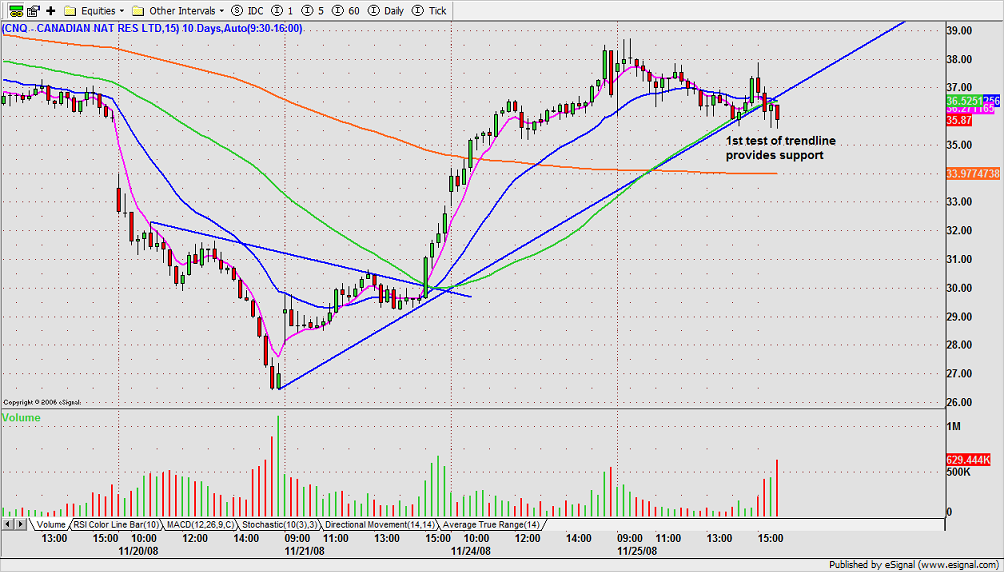Expand the Equities dropdown arrow
Viewport: 1004px width, 572px height.
click(x=122, y=11)
